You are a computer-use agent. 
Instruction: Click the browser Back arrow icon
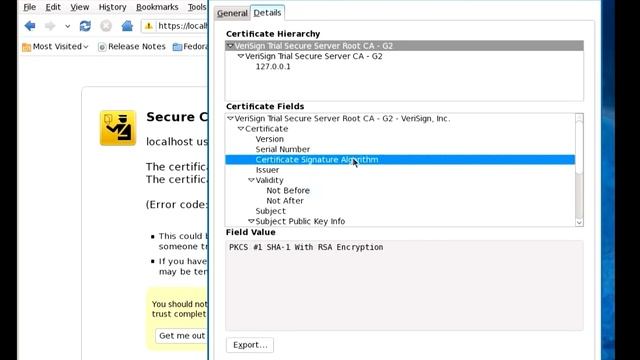pyautogui.click(x=30, y=26)
